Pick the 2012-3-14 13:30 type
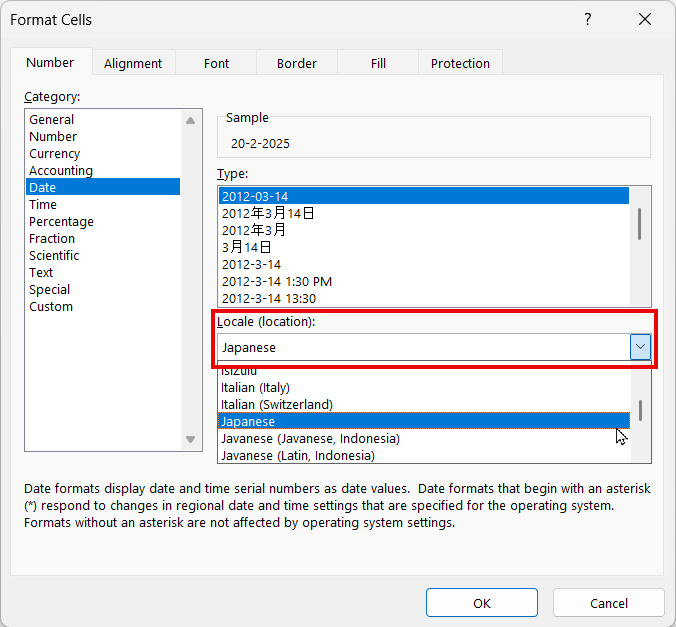Viewport: 676px width, 627px height. point(424,298)
